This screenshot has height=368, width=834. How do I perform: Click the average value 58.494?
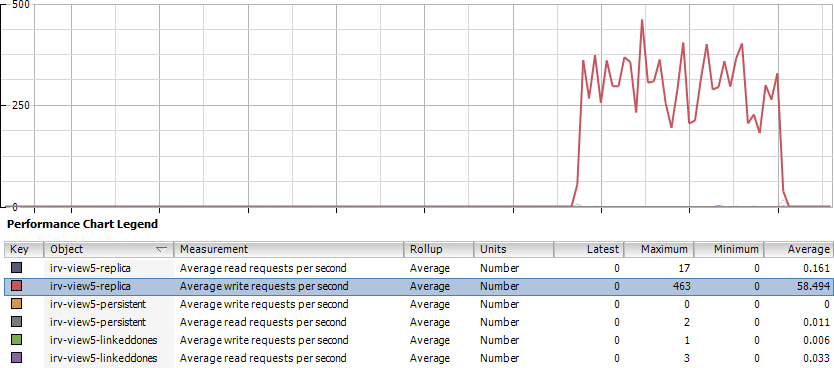pyautogui.click(x=814, y=286)
